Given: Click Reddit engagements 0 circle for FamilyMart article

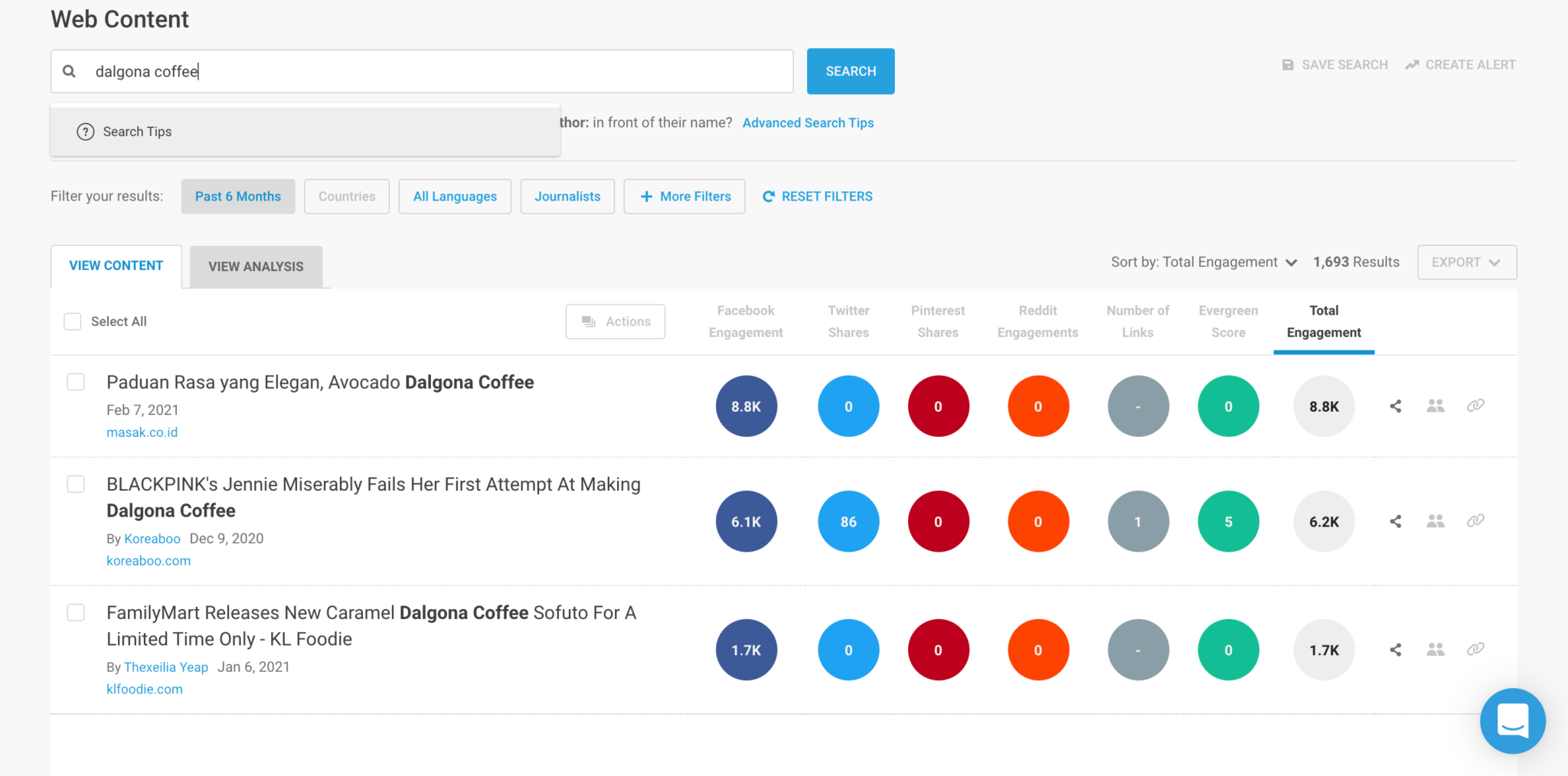Looking at the screenshot, I should (x=1038, y=650).
